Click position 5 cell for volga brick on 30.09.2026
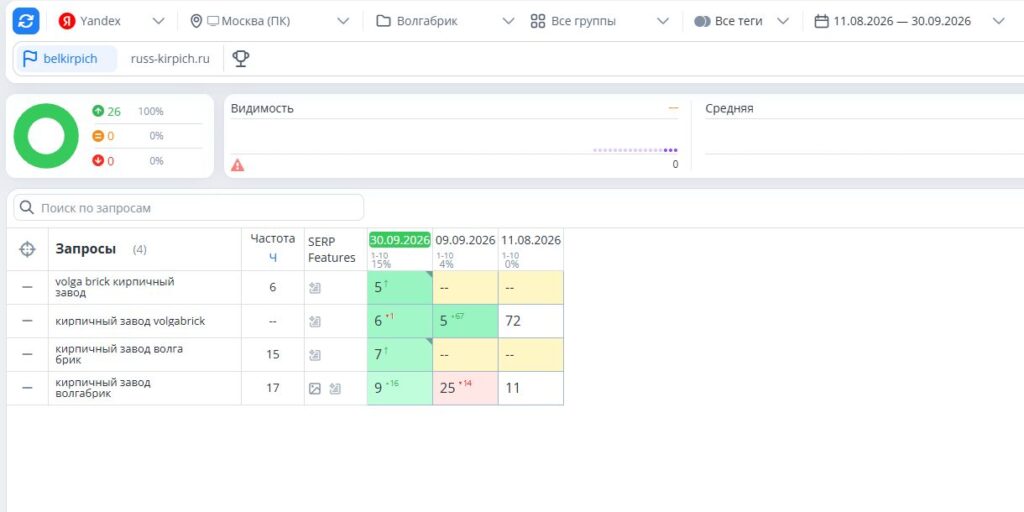1024x512 pixels. click(400, 287)
